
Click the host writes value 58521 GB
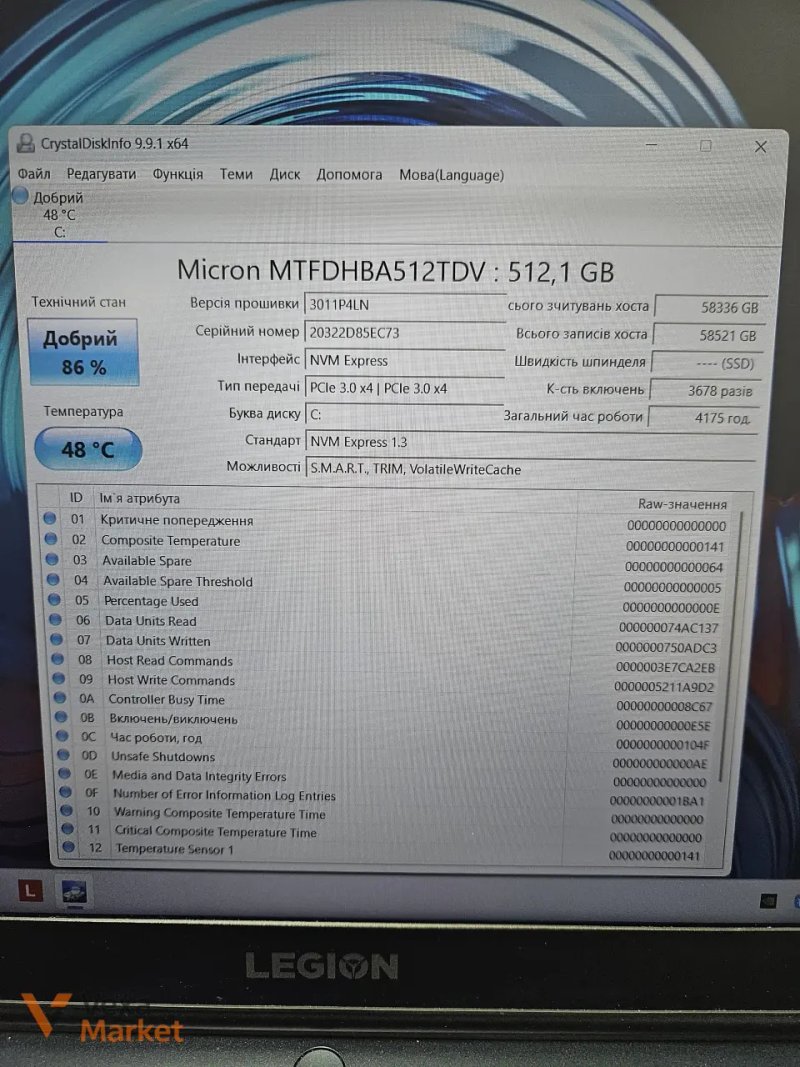point(708,335)
